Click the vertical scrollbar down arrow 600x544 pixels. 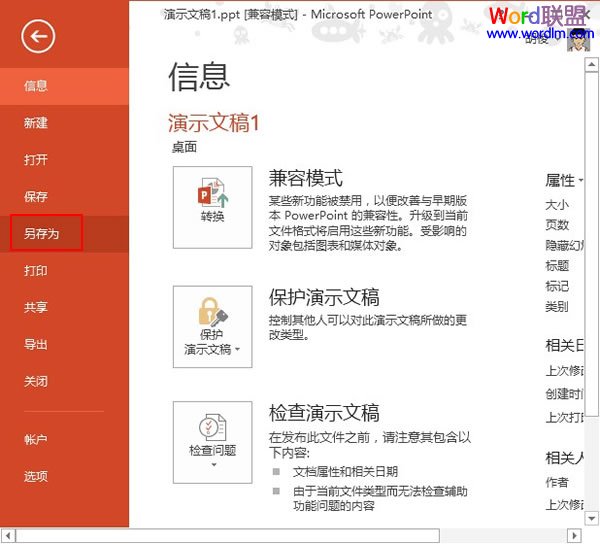coord(592,518)
